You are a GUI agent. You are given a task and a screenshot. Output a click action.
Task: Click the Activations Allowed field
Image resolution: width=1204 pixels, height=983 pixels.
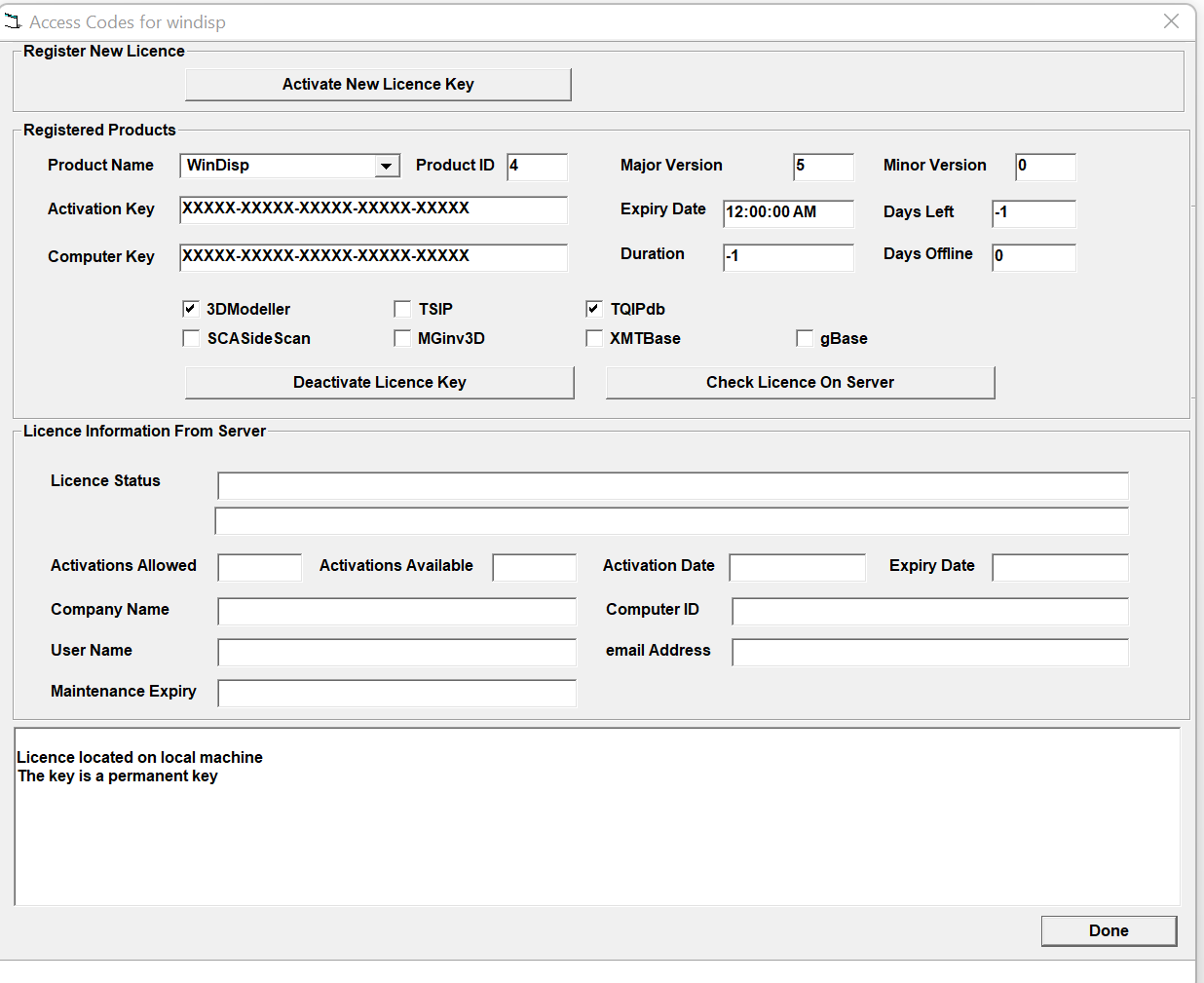(260, 567)
